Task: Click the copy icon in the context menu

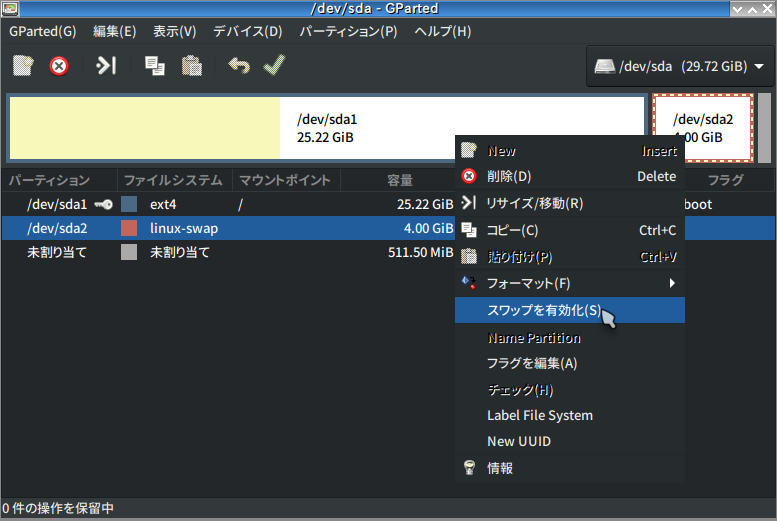Action: pos(469,230)
